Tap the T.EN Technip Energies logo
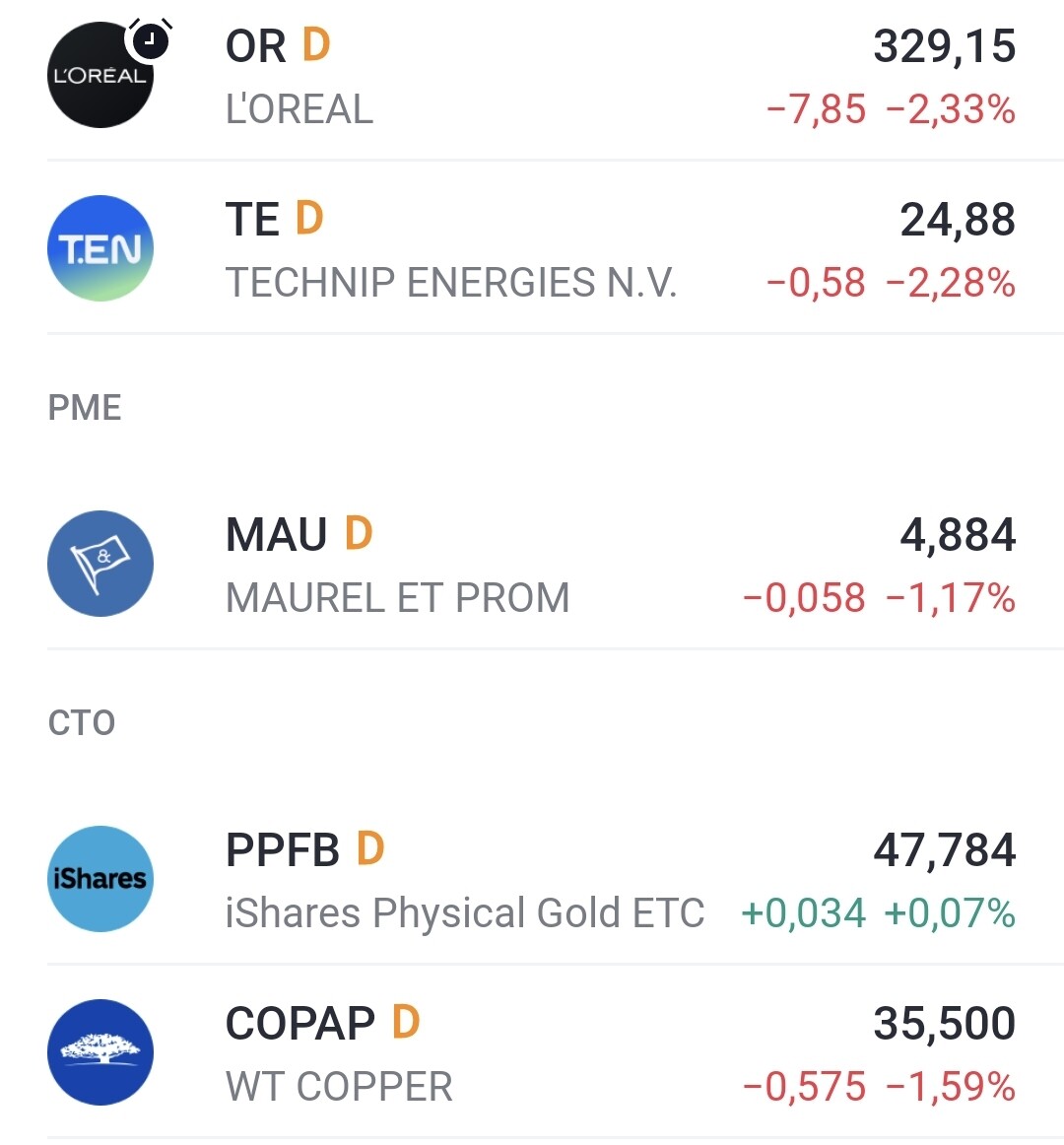Image resolution: width=1064 pixels, height=1145 pixels. click(100, 248)
